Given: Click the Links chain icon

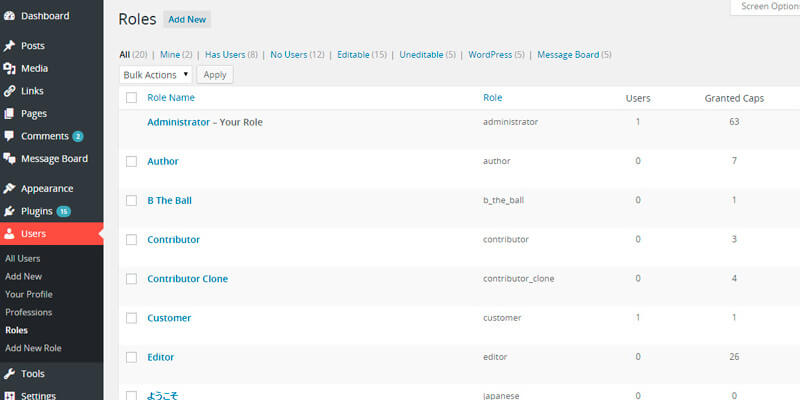Looking at the screenshot, I should click(9, 91).
